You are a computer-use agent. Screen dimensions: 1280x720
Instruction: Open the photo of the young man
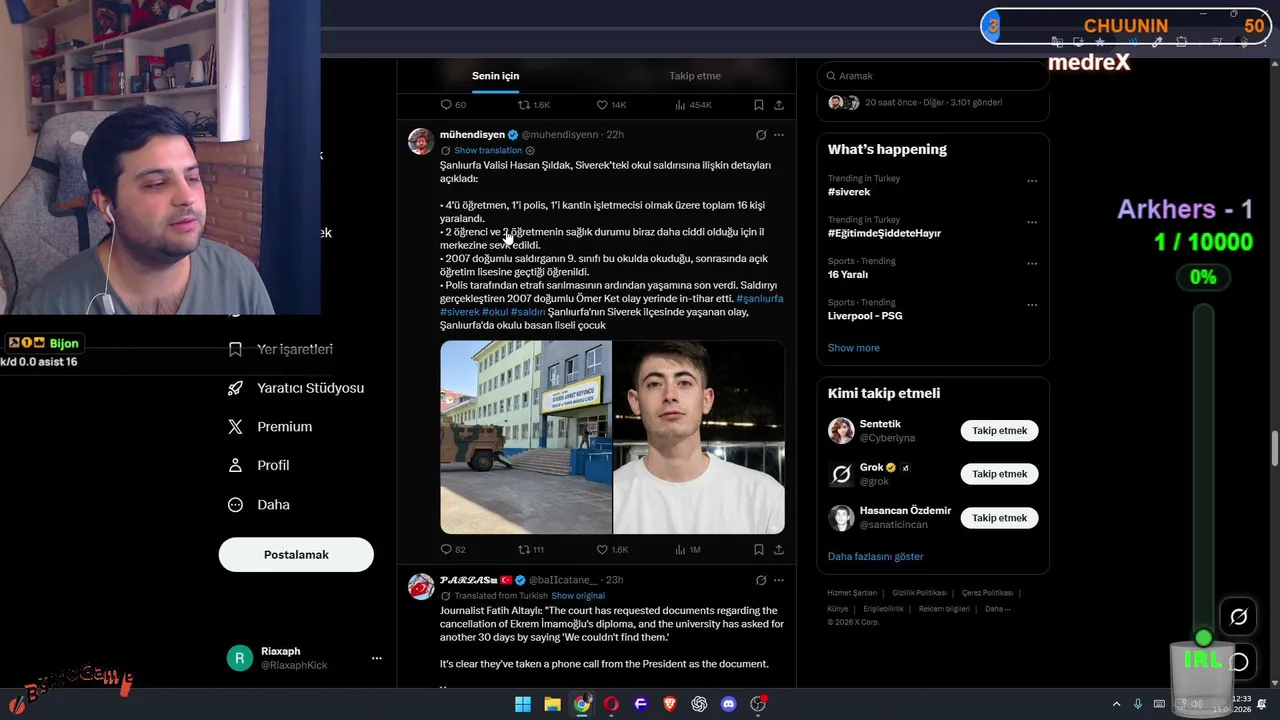coord(699,437)
